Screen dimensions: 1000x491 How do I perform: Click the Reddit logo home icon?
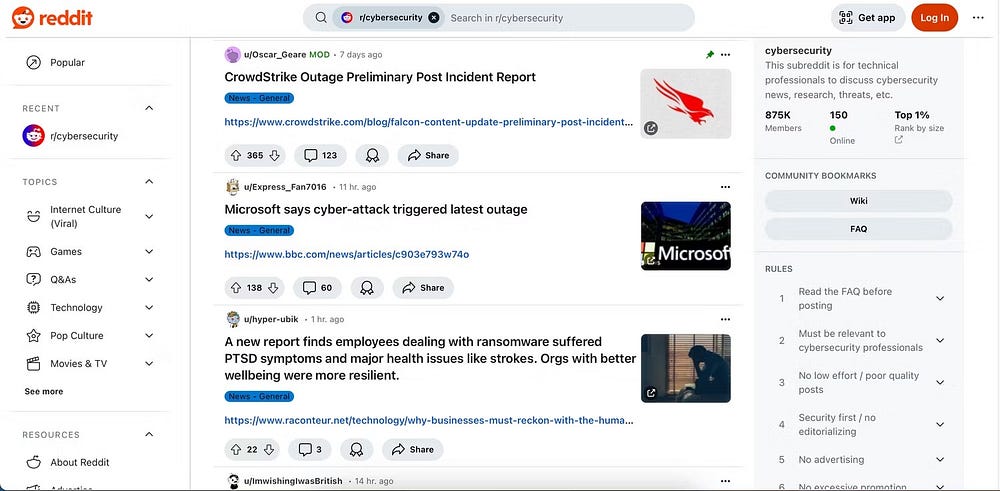52,17
